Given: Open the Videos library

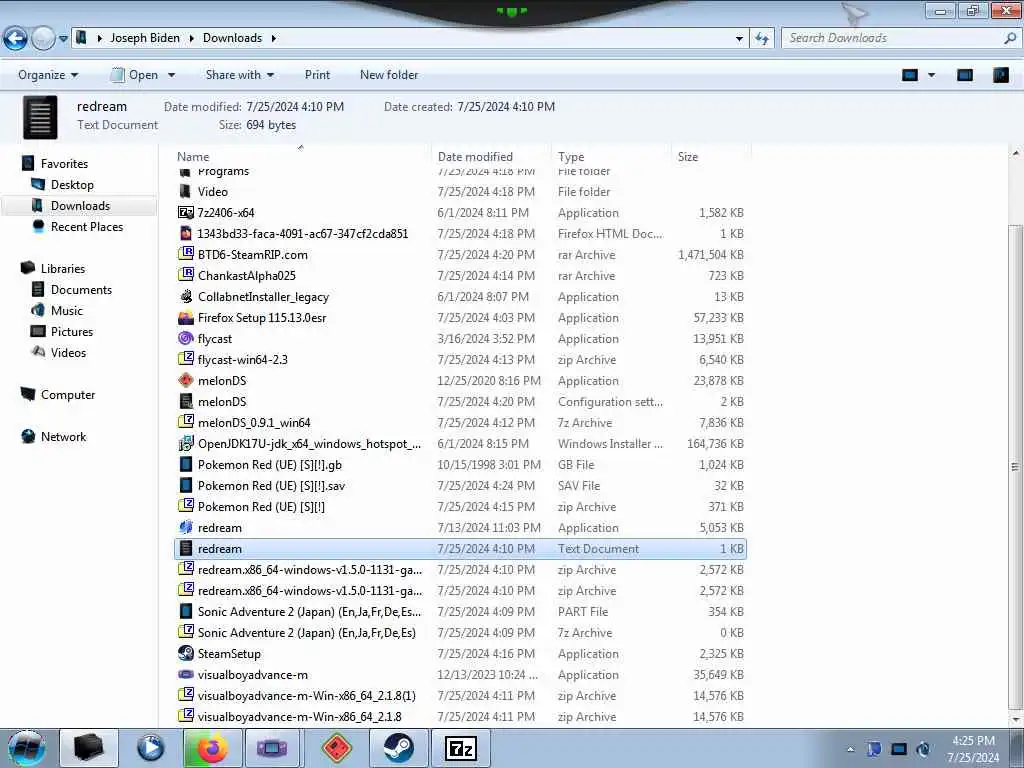Looking at the screenshot, I should click(68, 352).
